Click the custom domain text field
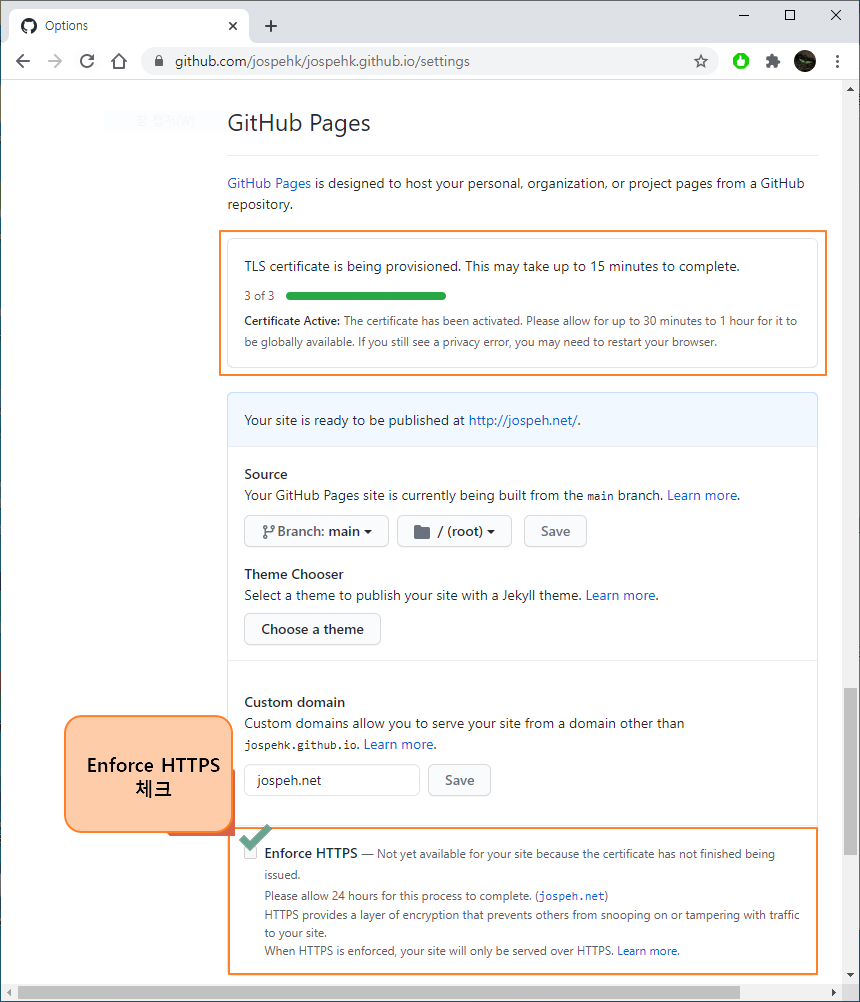This screenshot has height=1002, width=860. (x=332, y=780)
